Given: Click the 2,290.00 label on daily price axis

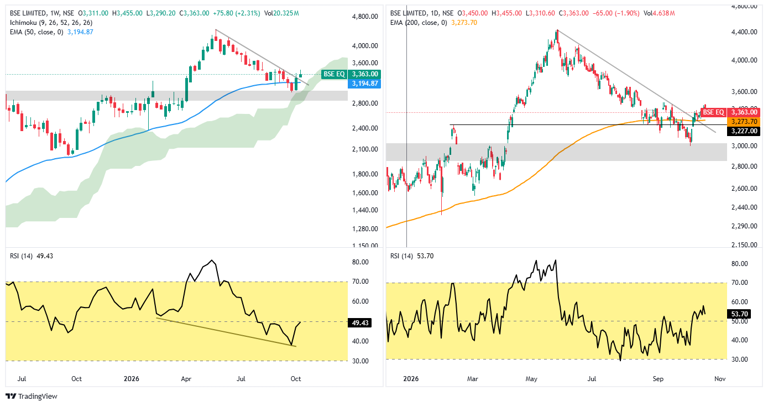Looking at the screenshot, I should [x=745, y=226].
